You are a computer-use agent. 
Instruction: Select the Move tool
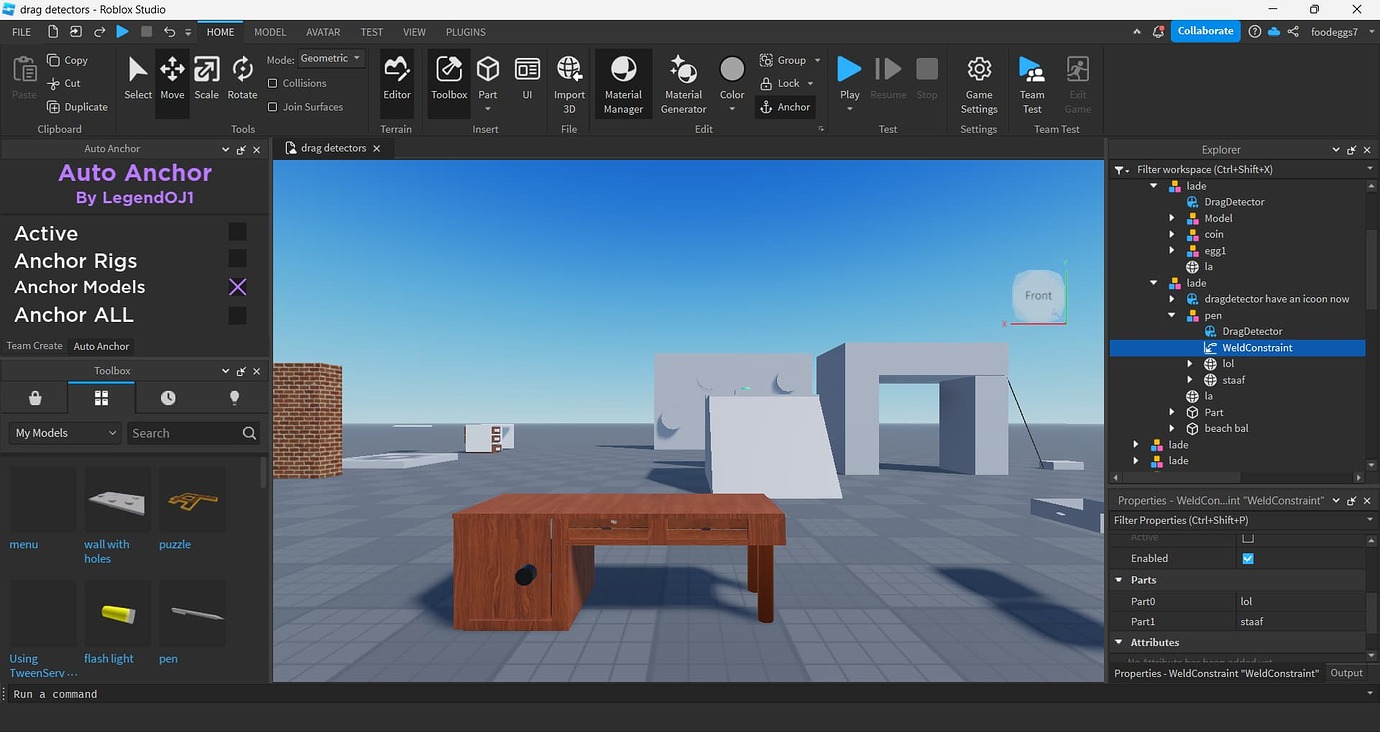(171, 75)
